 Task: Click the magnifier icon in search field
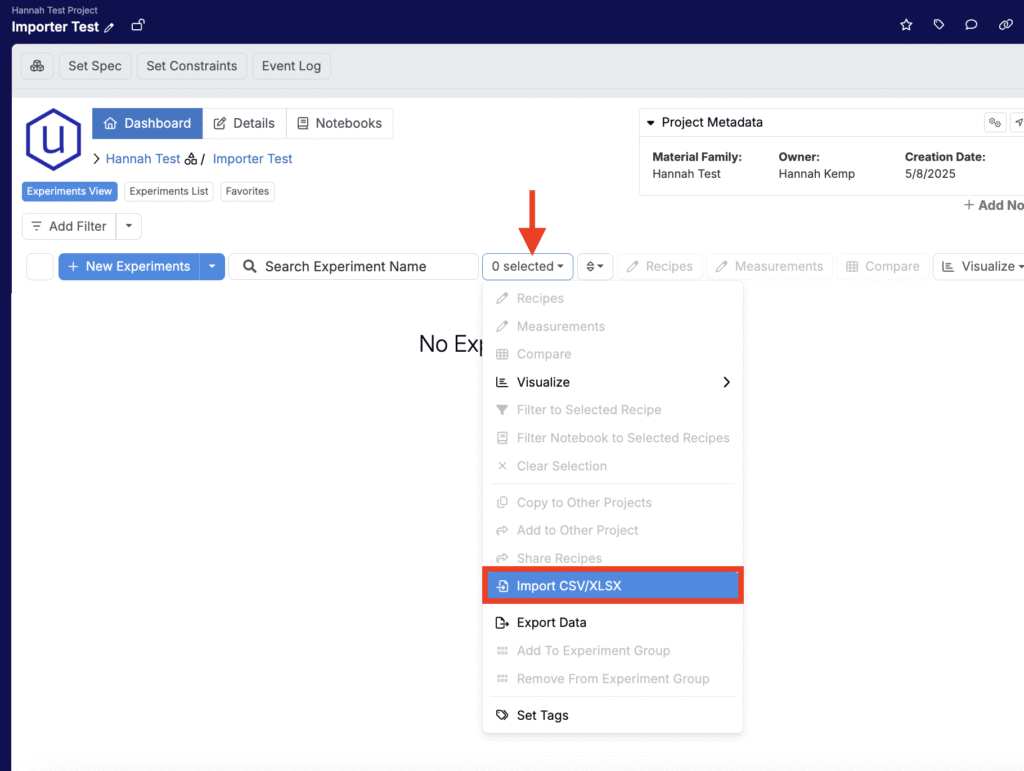[x=249, y=266]
